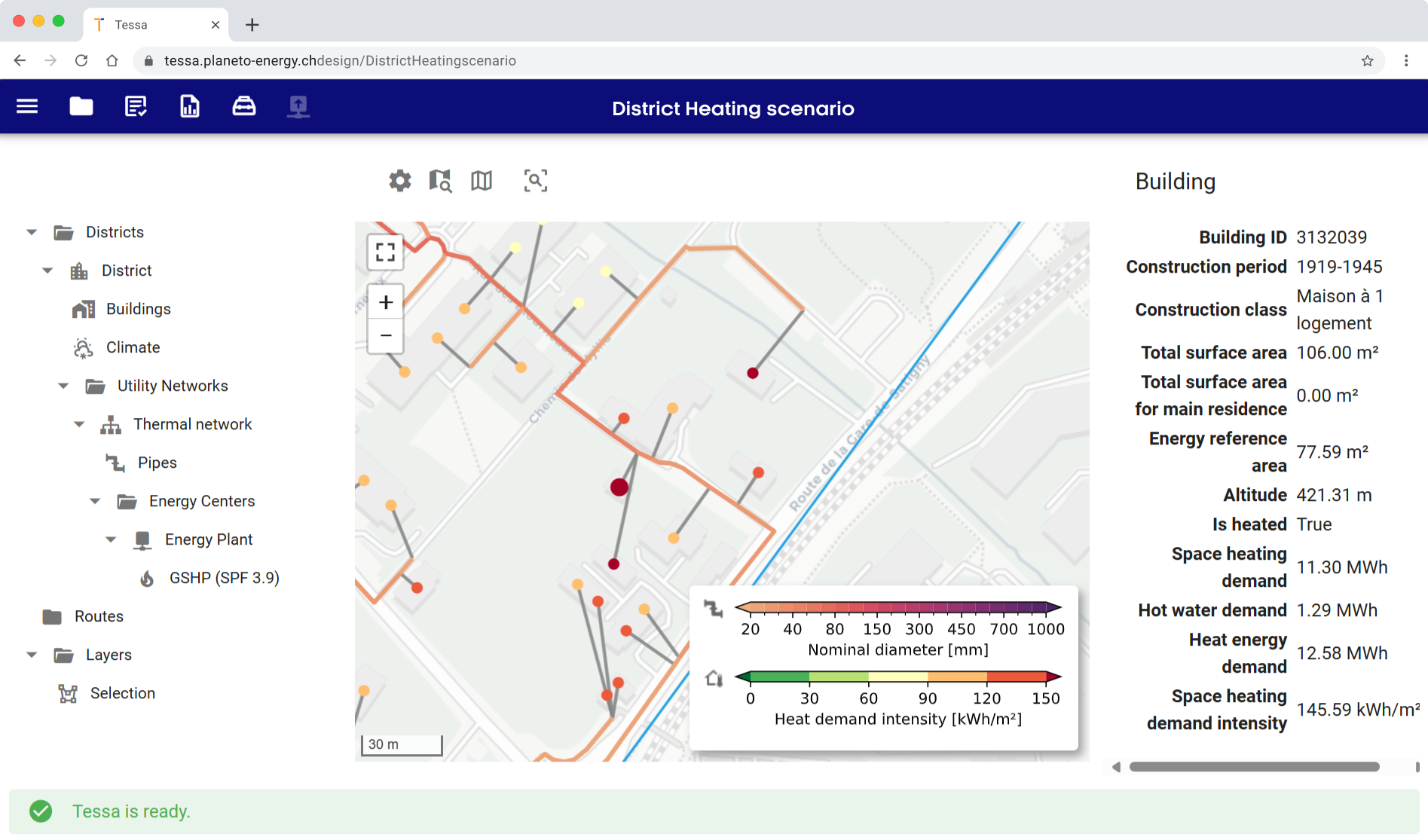Open the Routes folder
The image size is (1428, 840).
(x=99, y=616)
